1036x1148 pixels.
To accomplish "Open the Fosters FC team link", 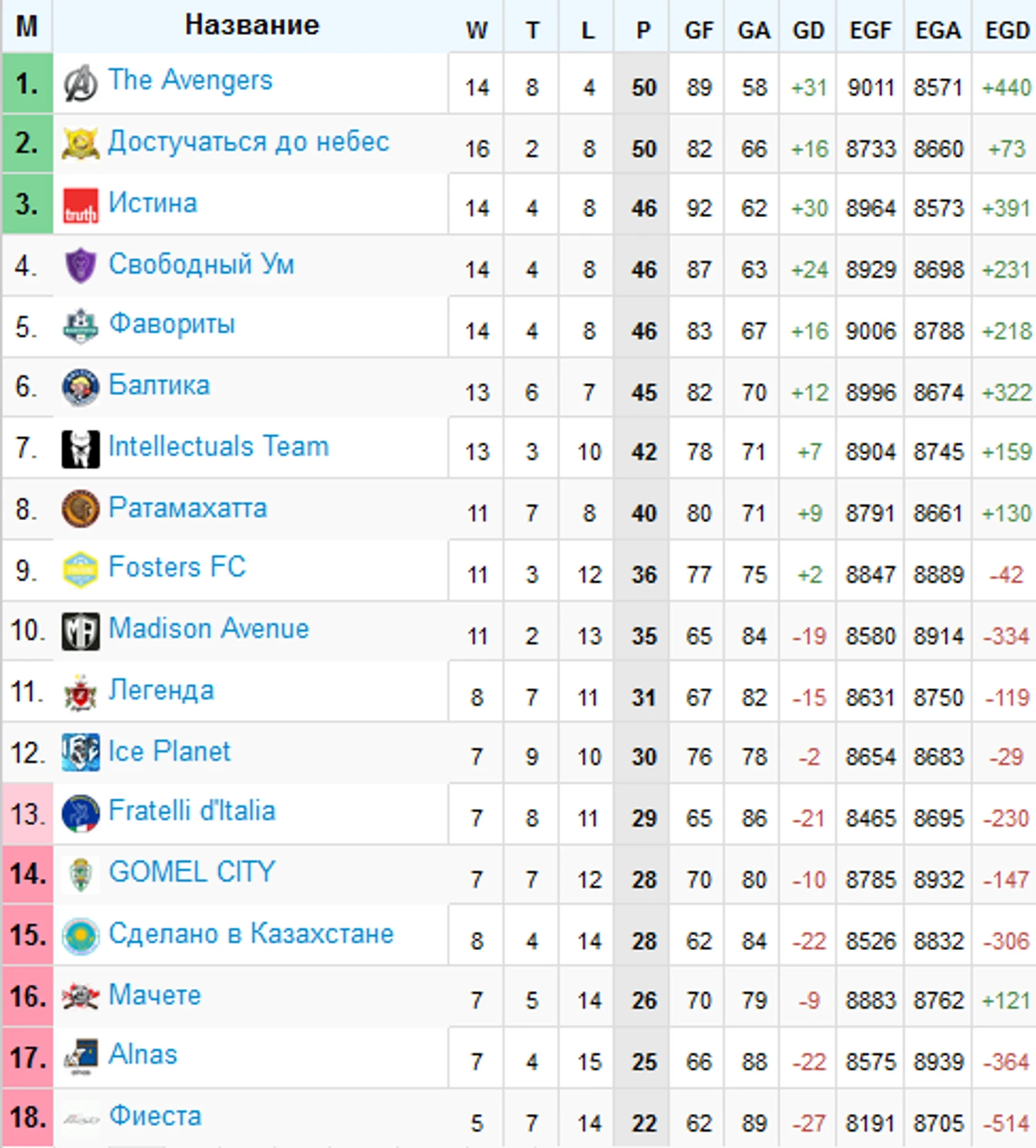I will click(177, 567).
